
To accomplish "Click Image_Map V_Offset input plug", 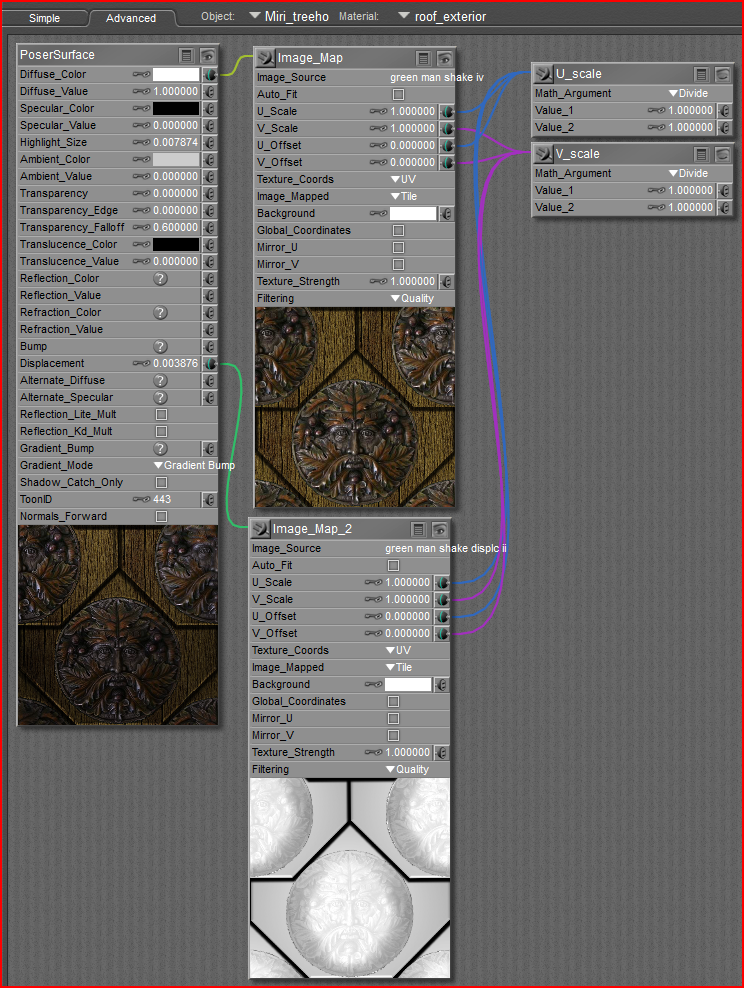I will click(x=447, y=163).
